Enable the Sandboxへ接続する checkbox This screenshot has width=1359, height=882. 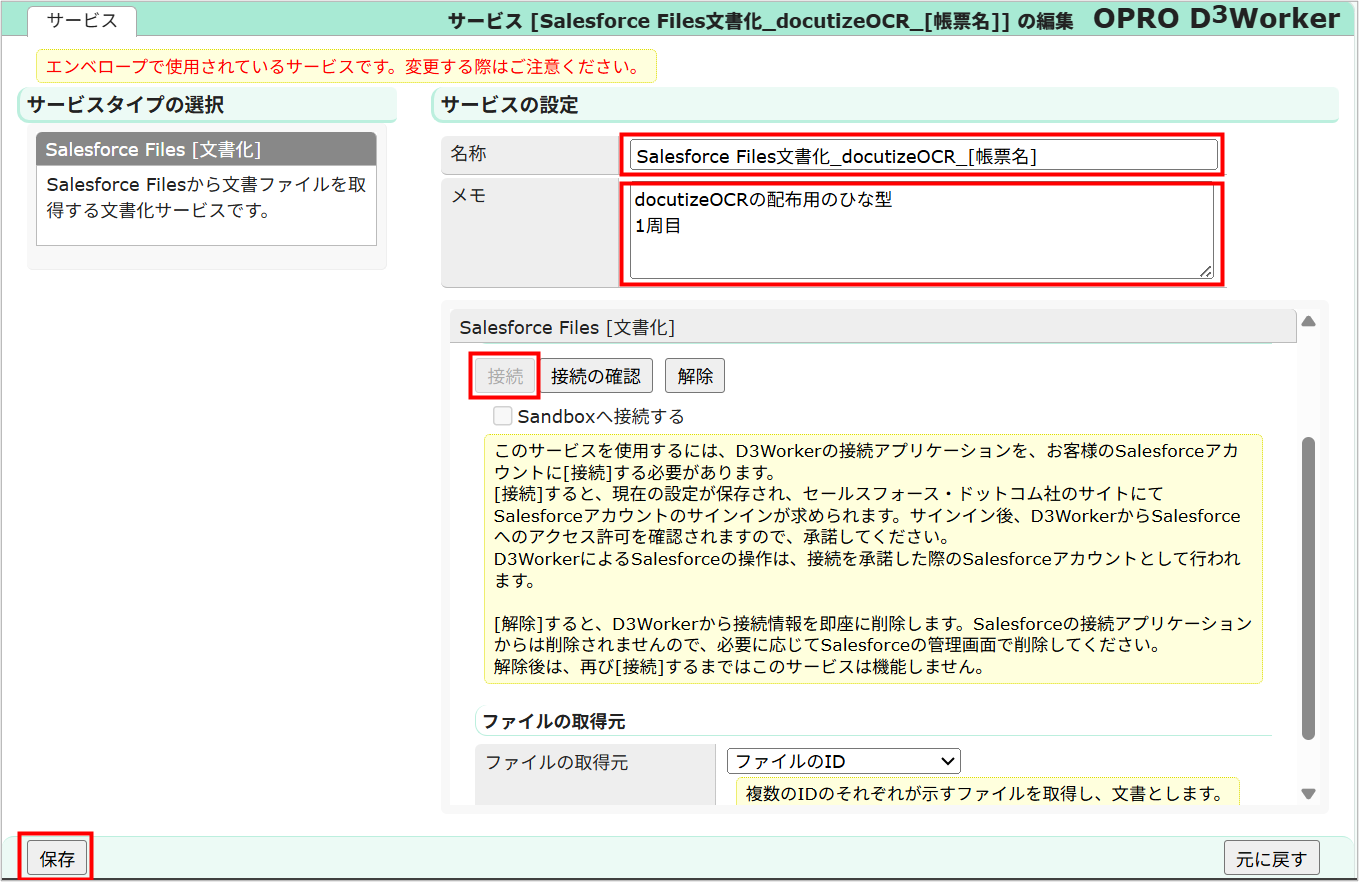click(x=502, y=415)
